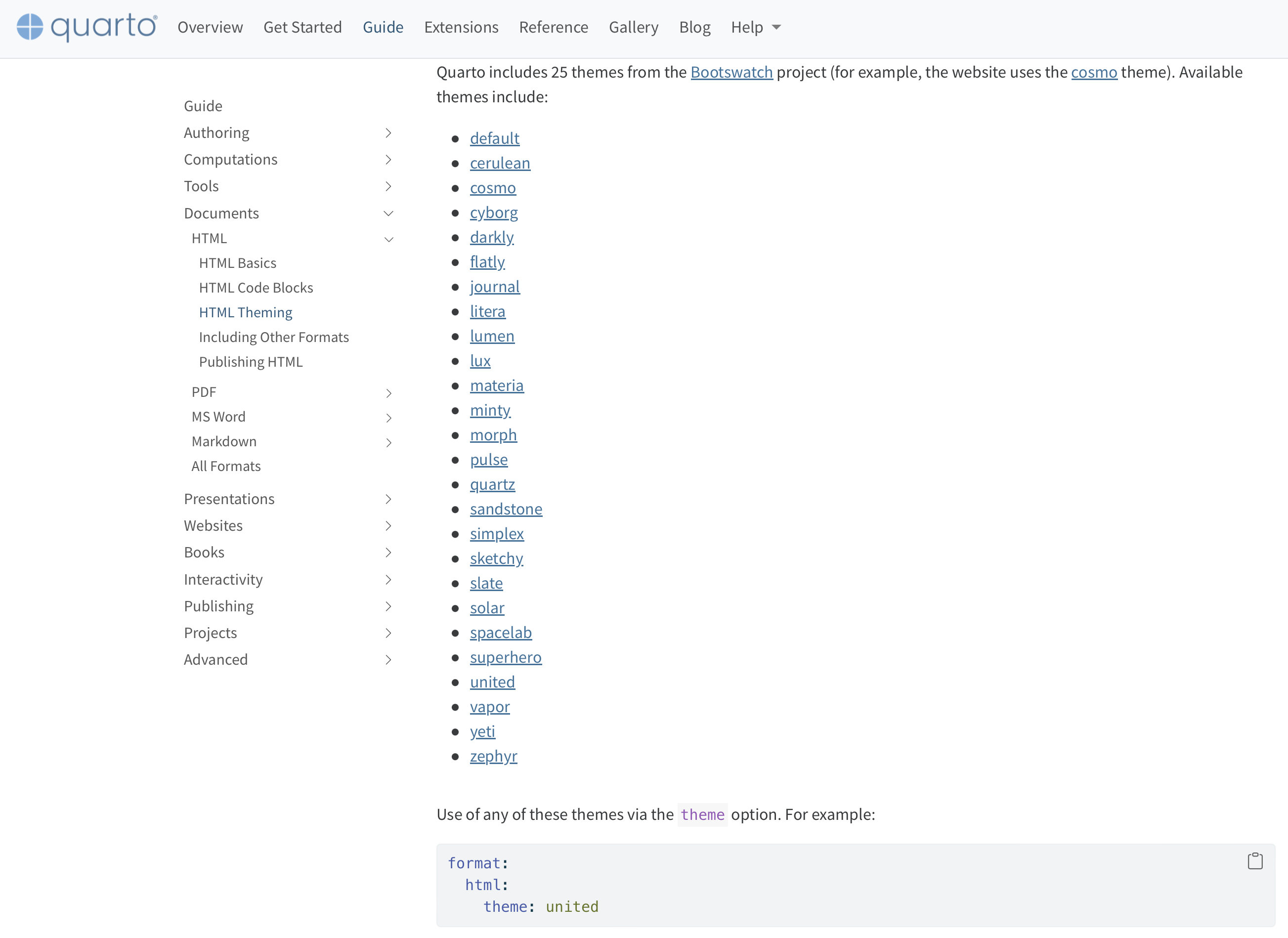Follow the Bootswatch project link

coord(731,72)
